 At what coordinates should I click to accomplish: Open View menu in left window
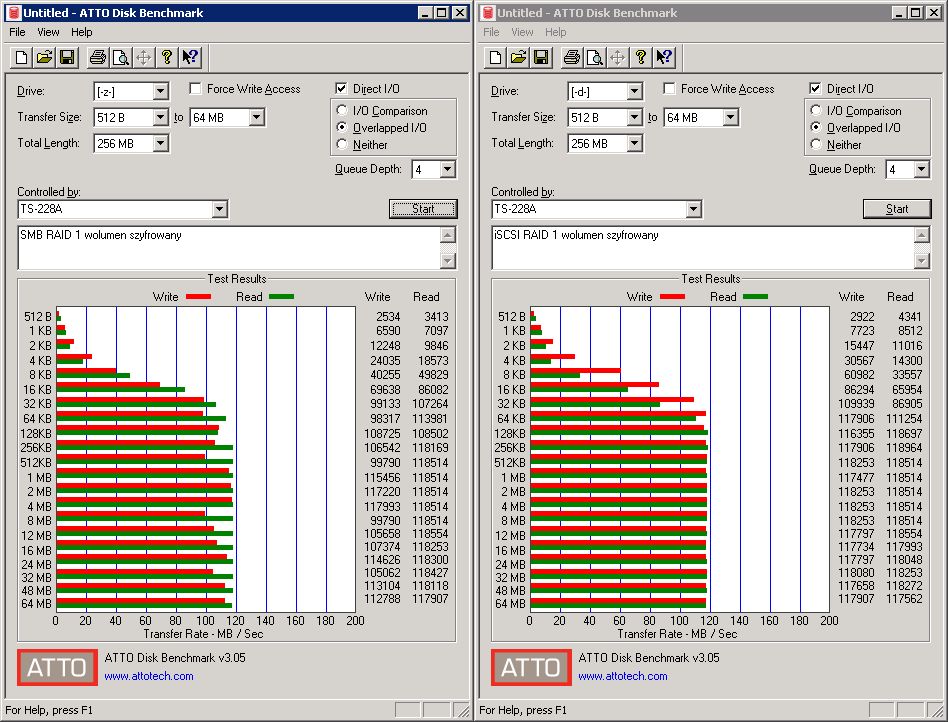click(x=48, y=32)
